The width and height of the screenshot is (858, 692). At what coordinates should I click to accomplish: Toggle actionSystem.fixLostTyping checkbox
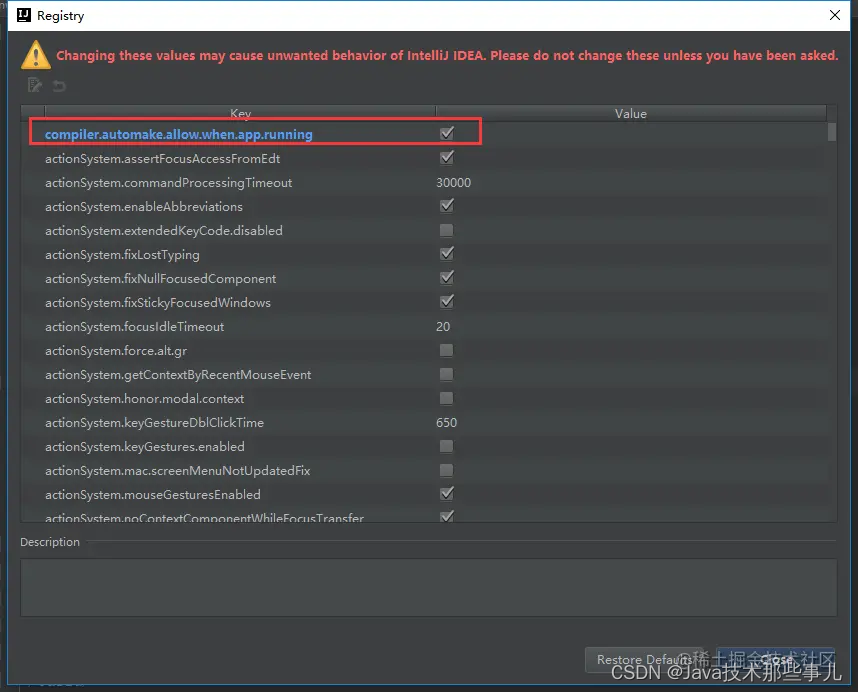(447, 253)
